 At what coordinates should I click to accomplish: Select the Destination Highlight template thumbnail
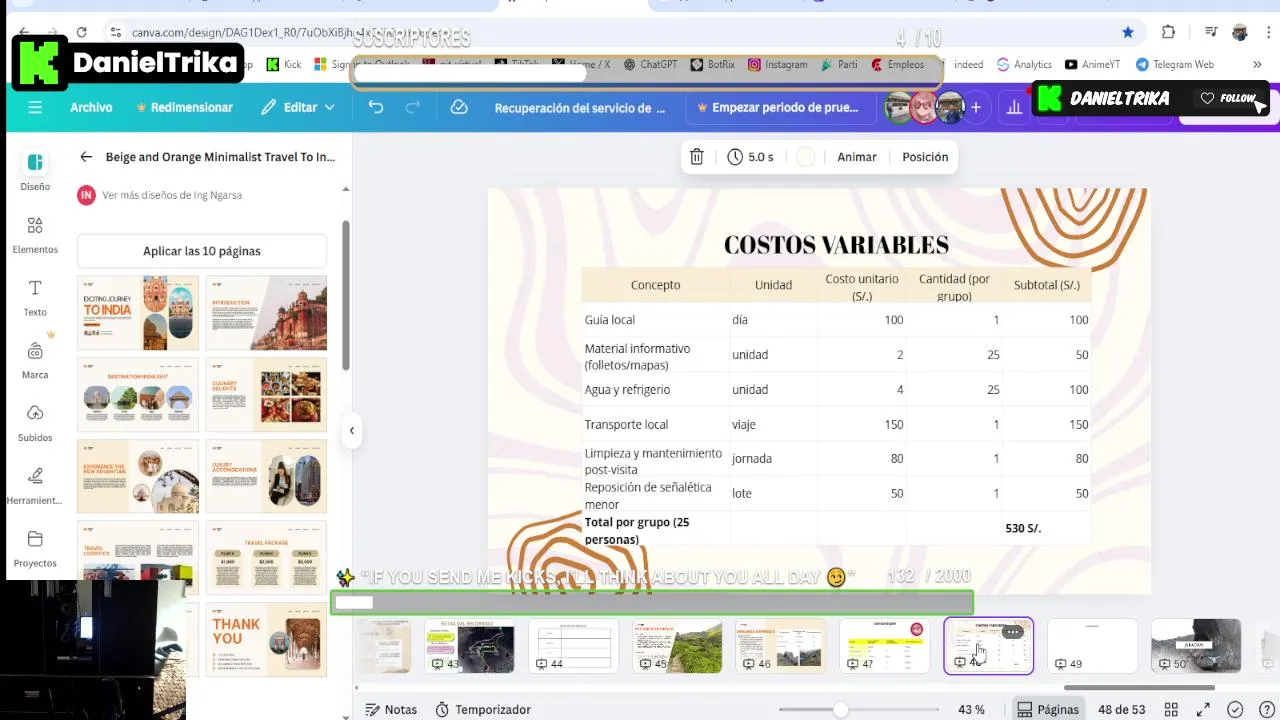click(138, 395)
